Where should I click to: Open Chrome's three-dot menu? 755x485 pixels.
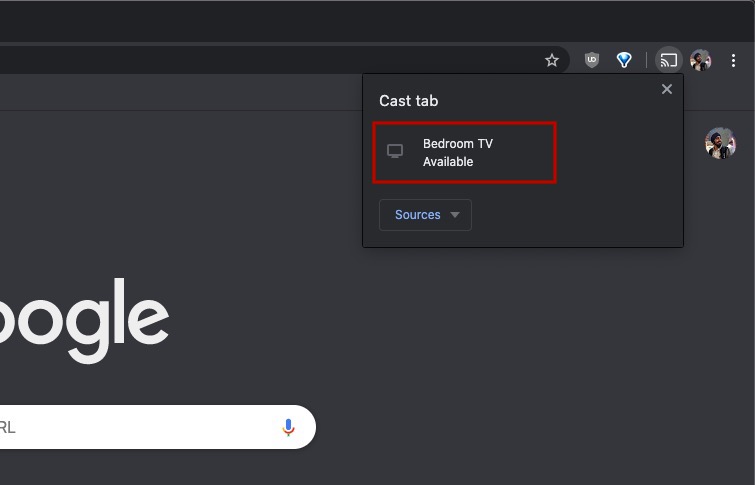tap(734, 60)
